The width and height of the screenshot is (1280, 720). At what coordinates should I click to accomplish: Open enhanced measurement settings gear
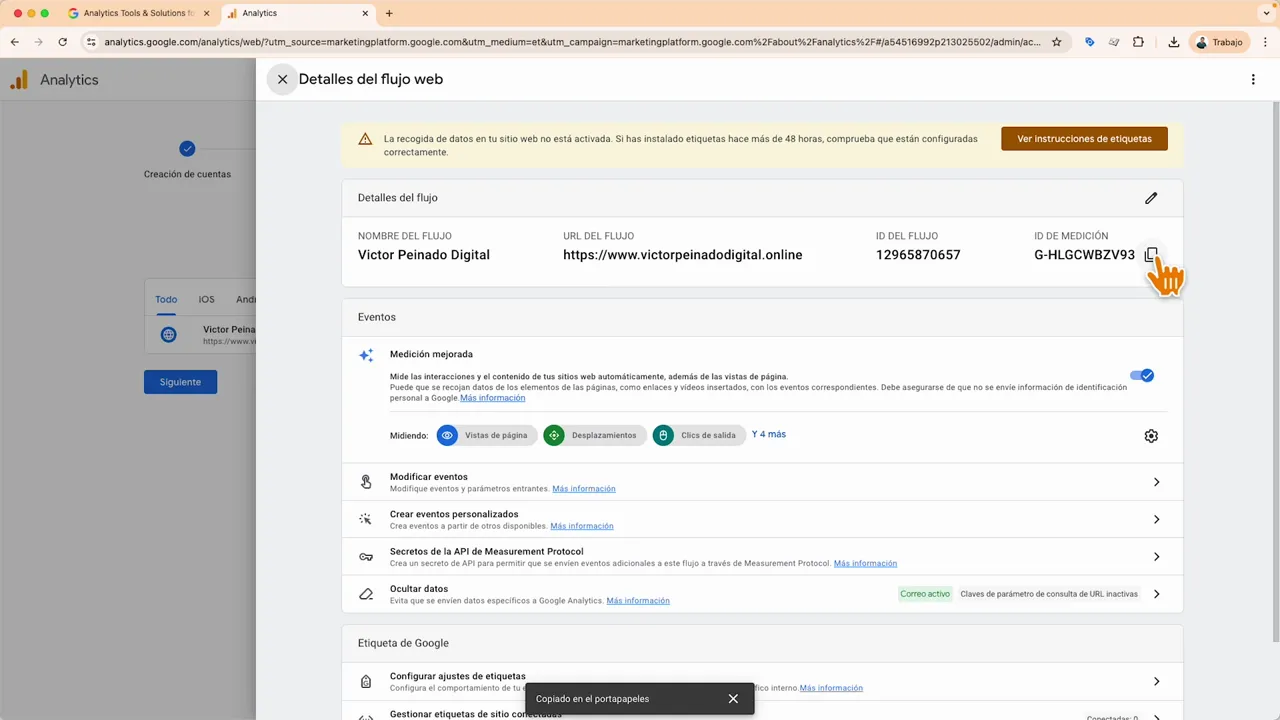(x=1151, y=435)
